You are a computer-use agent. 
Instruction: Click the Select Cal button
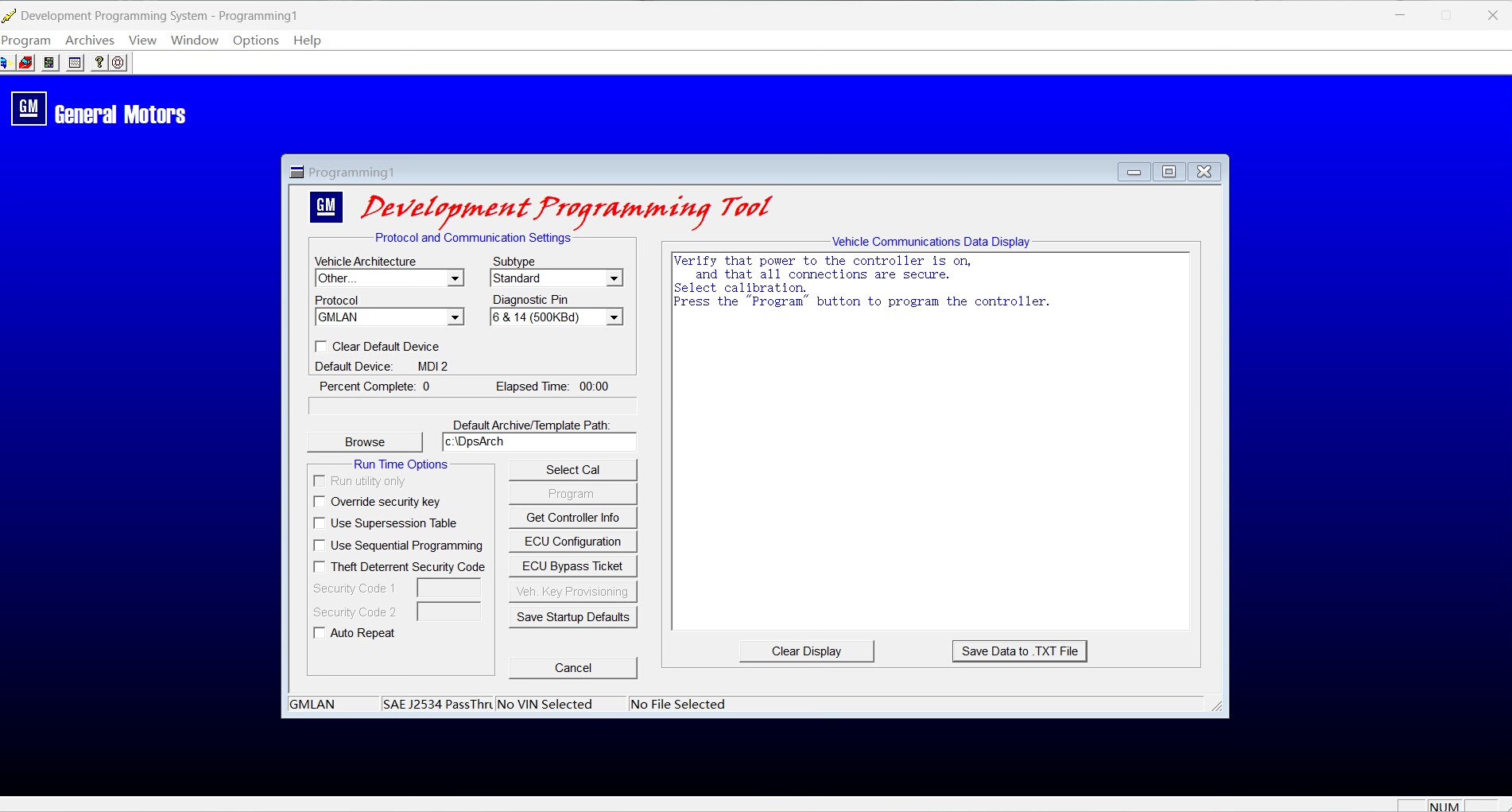[572, 470]
